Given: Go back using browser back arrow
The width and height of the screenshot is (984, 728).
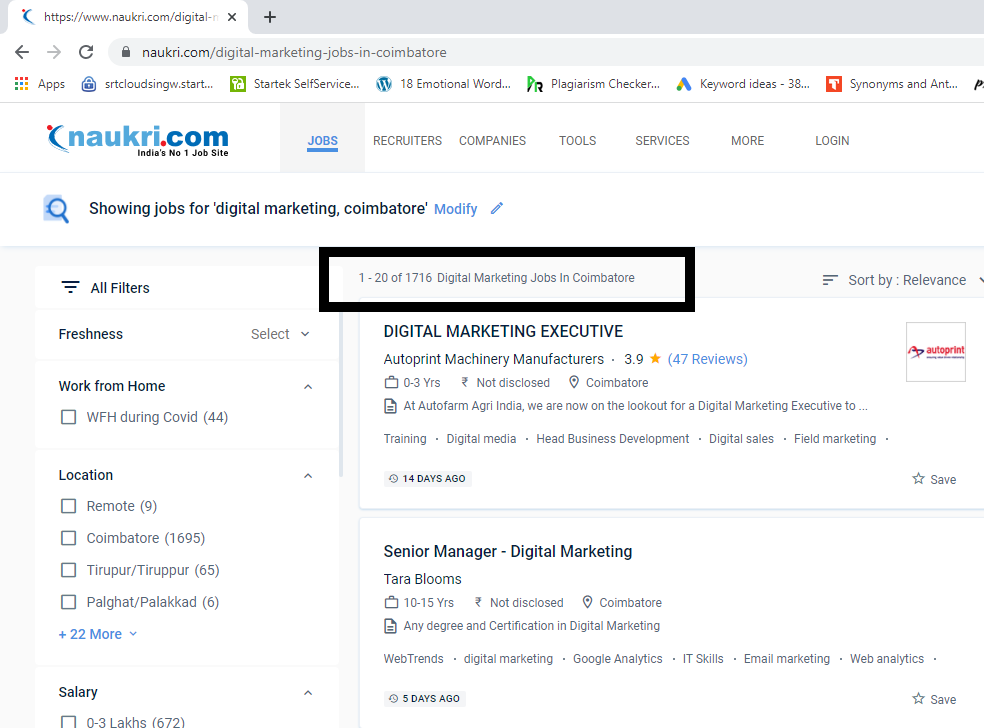Looking at the screenshot, I should point(22,52).
